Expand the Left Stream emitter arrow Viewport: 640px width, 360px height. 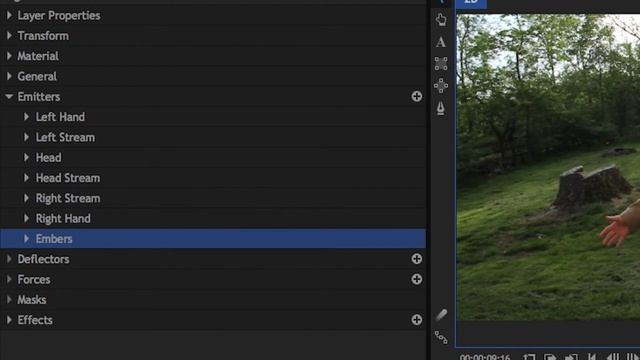pyautogui.click(x=27, y=137)
